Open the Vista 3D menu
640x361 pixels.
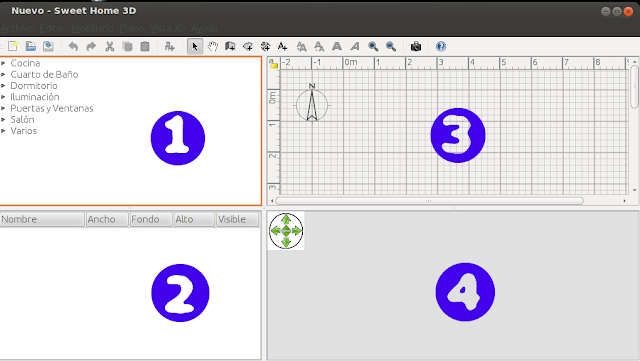(x=167, y=28)
